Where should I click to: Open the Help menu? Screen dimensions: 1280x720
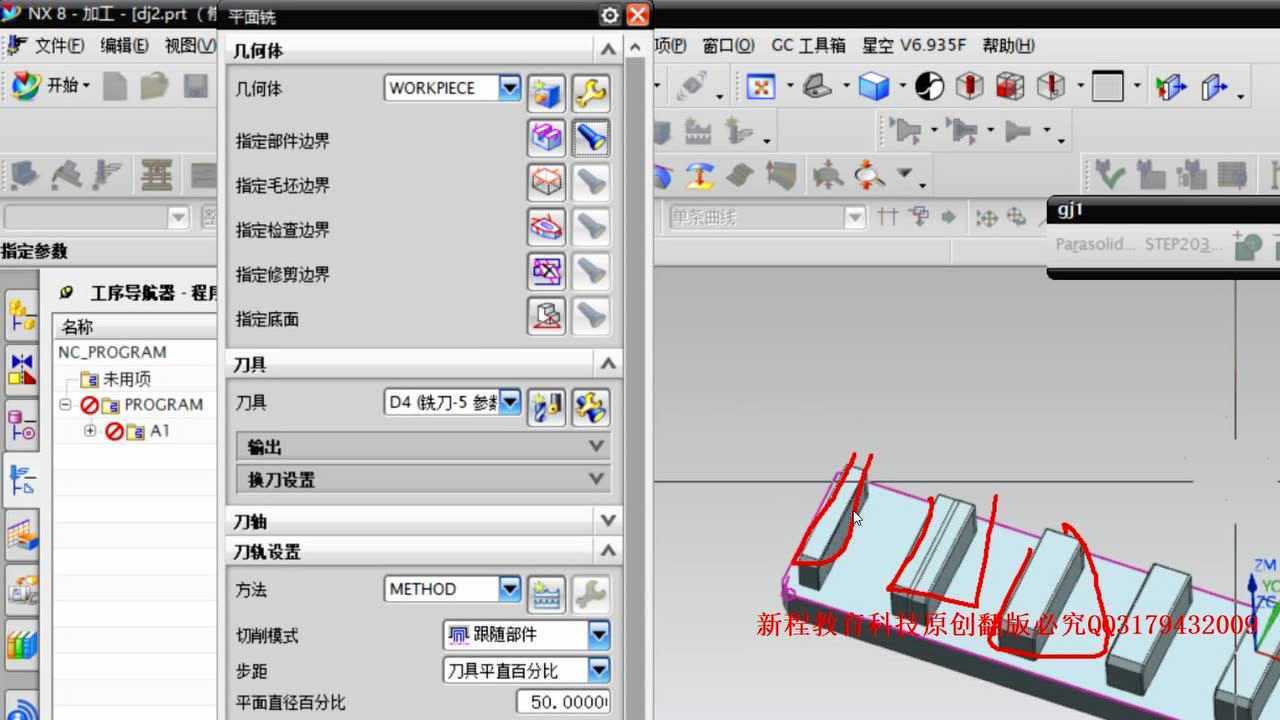click(1008, 45)
